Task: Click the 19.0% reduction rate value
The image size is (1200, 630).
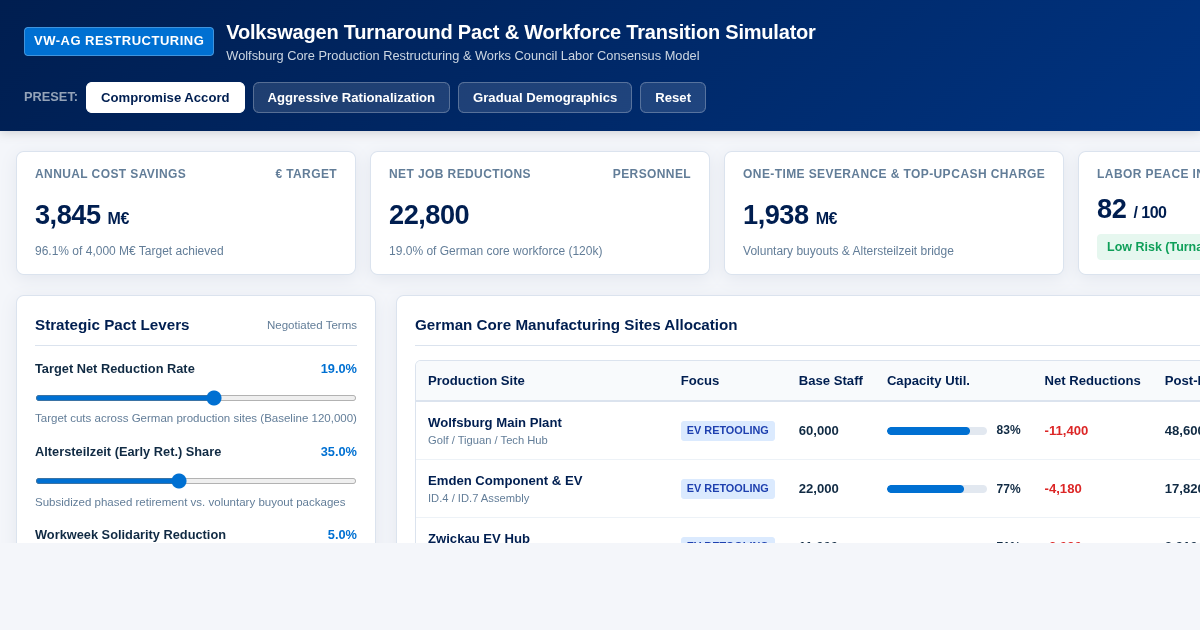Action: [x=339, y=369]
